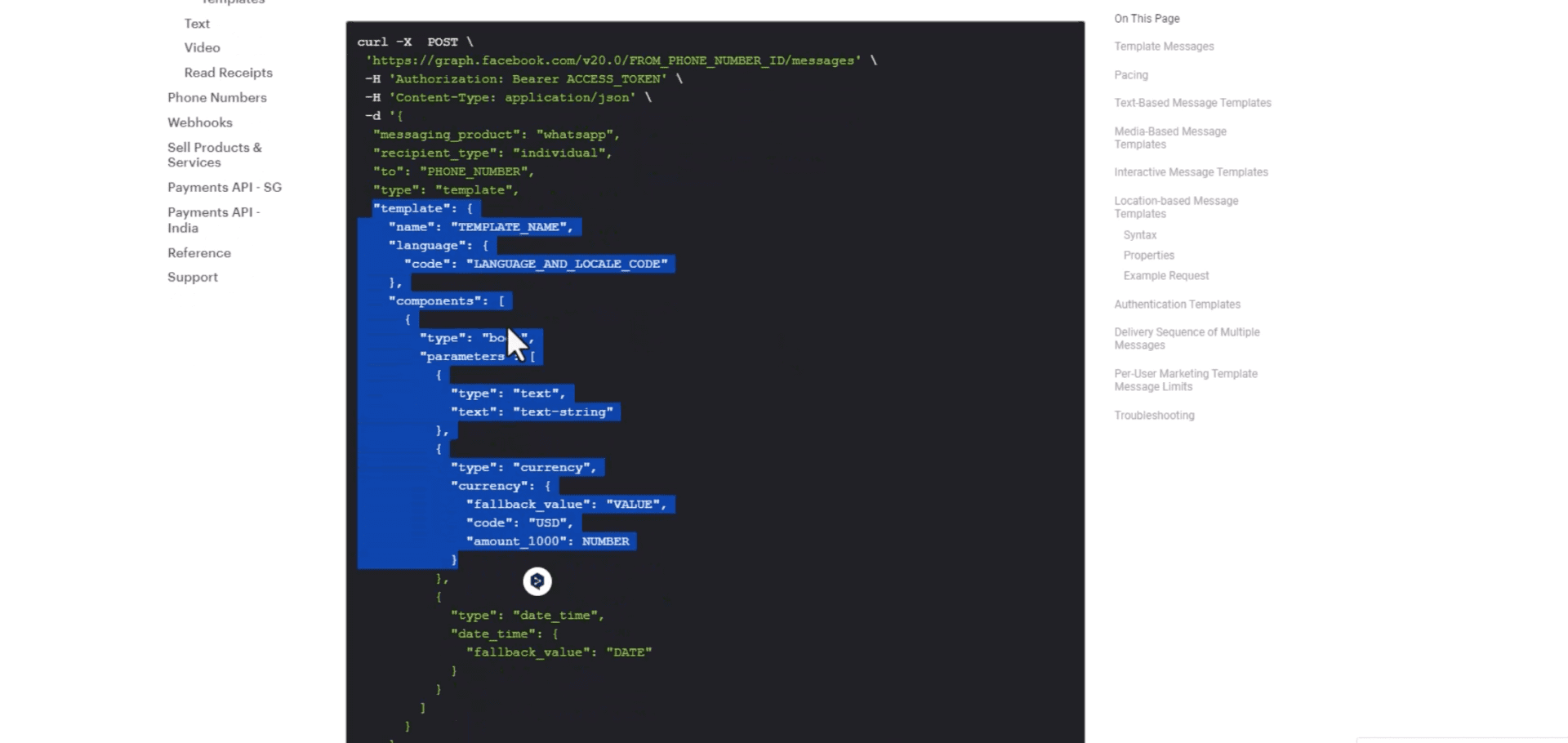Open the Webhooks section
The image size is (1568, 743).
(x=200, y=122)
